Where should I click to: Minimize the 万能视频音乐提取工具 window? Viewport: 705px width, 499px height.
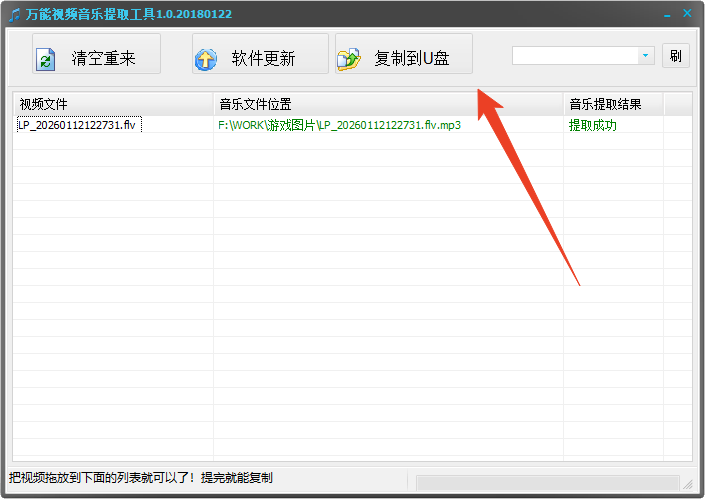667,14
